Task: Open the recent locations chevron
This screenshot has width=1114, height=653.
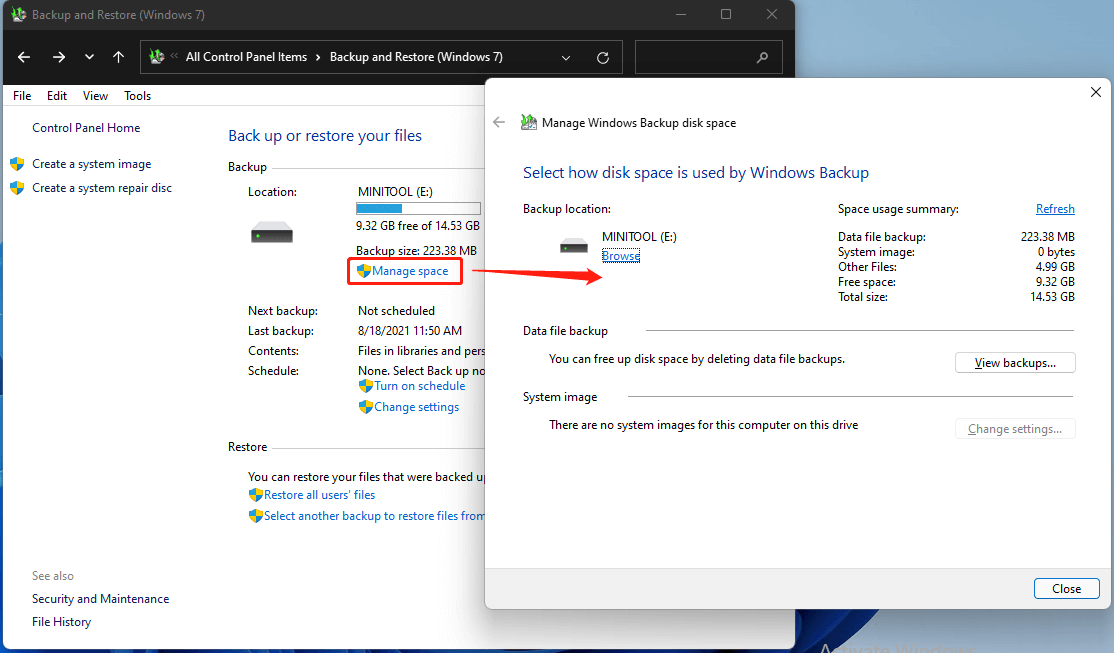Action: point(89,57)
